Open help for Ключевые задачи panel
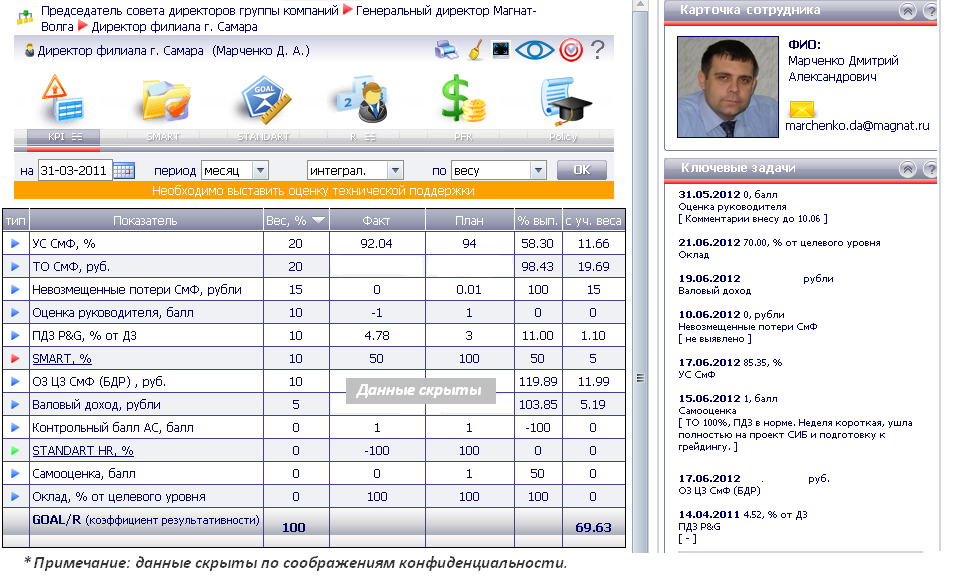 click(931, 169)
